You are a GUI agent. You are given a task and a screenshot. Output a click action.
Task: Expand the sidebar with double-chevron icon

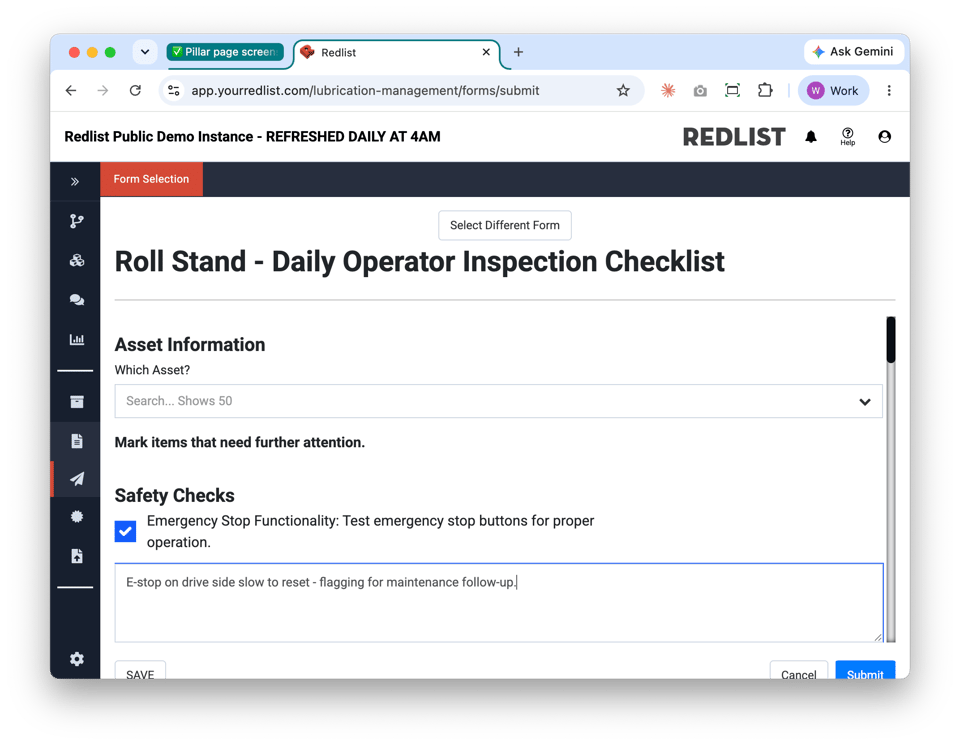coord(75,181)
